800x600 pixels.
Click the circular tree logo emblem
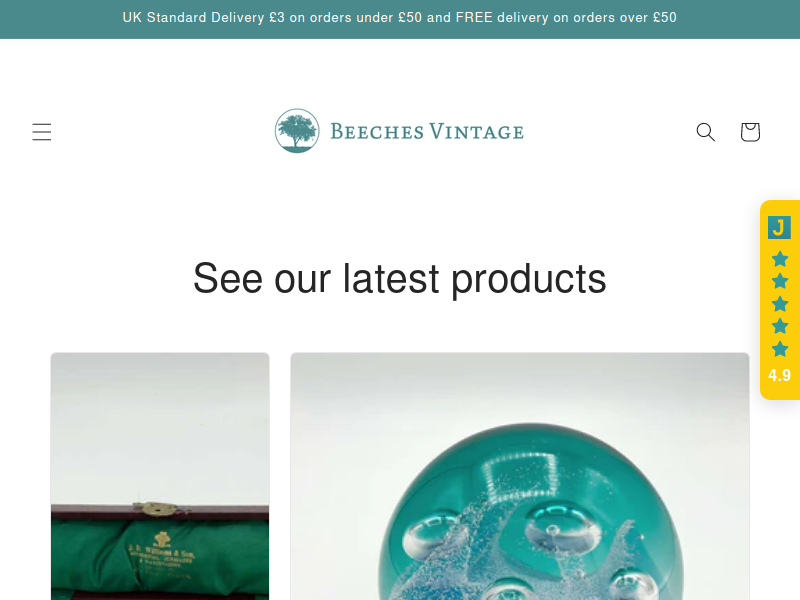coord(297,131)
